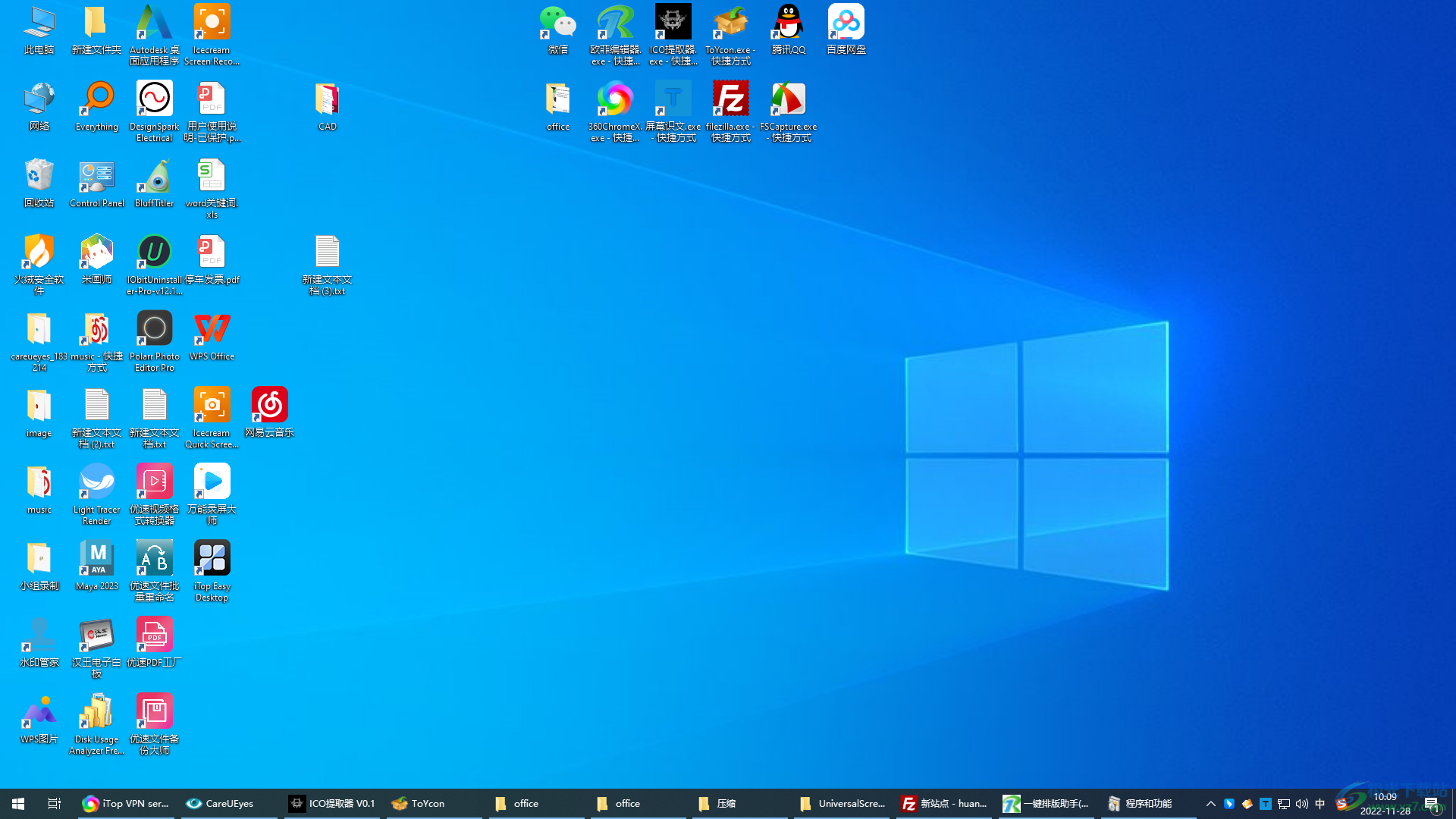Open the 回收站 recycle bin

coord(39,184)
